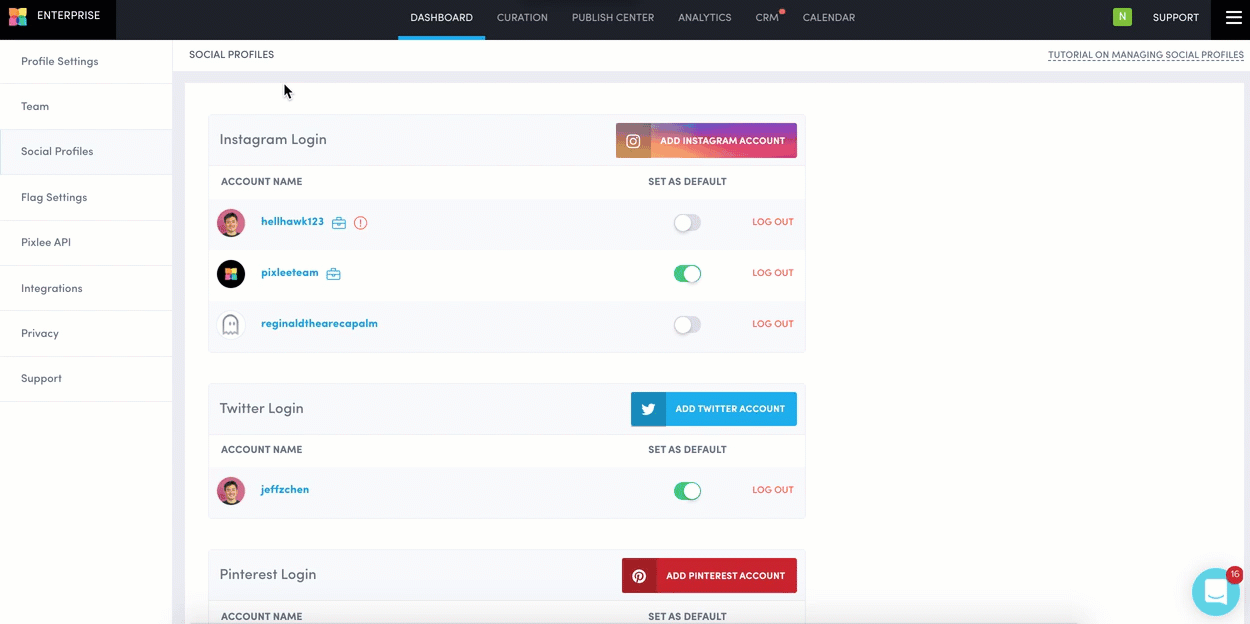This screenshot has width=1250, height=624.
Task: Toggle reginaldthearecapalm default switch
Action: click(x=687, y=325)
